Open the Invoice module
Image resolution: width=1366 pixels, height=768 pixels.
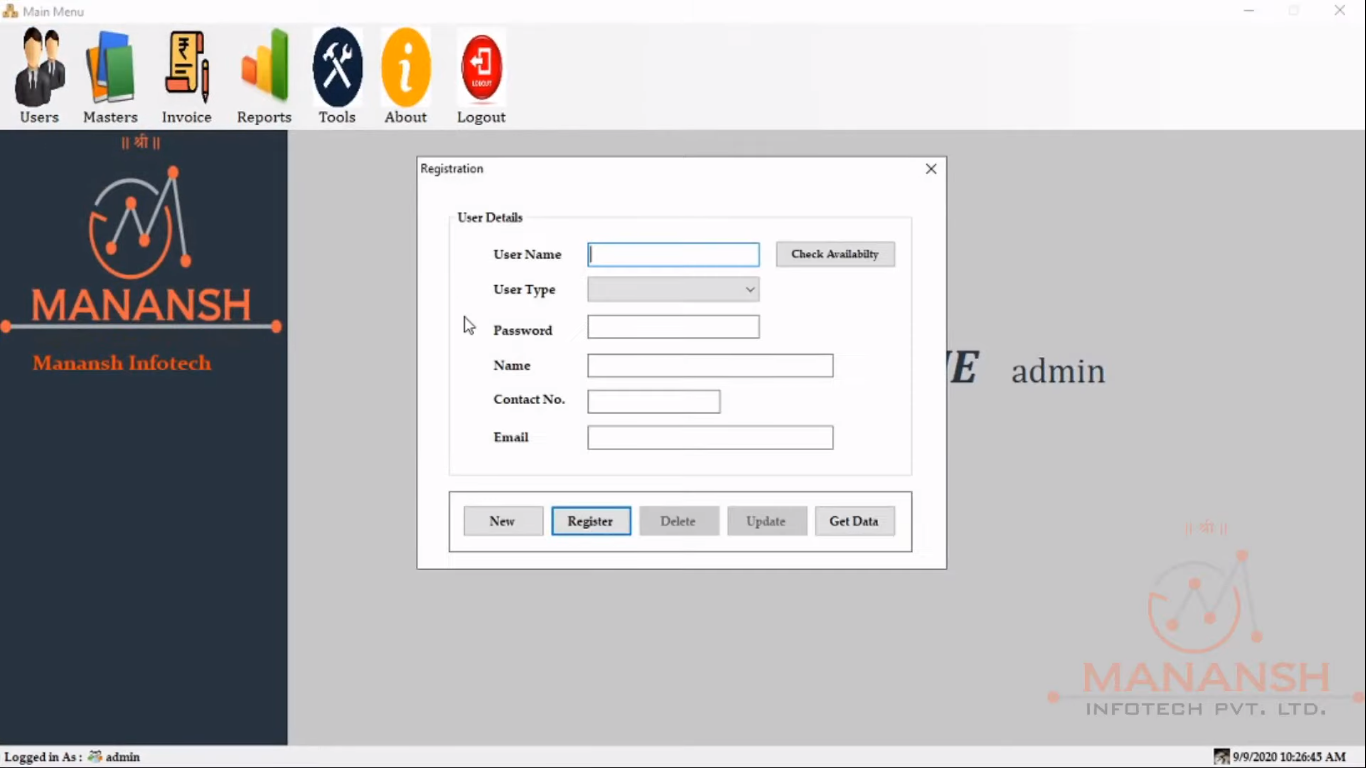[x=187, y=66]
